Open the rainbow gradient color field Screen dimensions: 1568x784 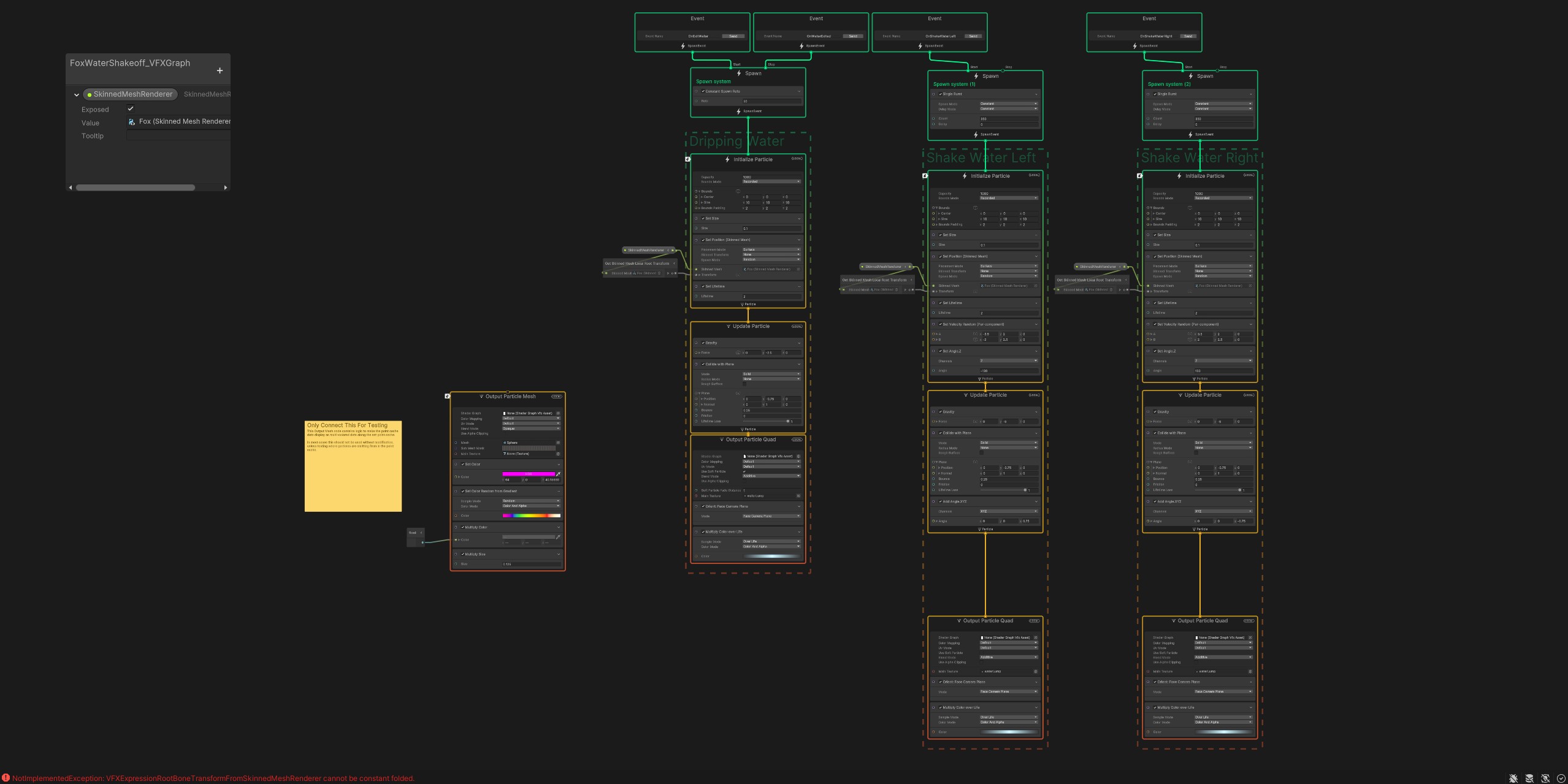tap(530, 516)
